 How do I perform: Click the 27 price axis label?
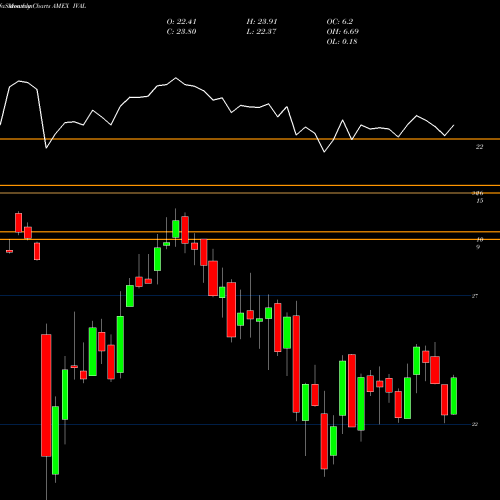(475, 296)
